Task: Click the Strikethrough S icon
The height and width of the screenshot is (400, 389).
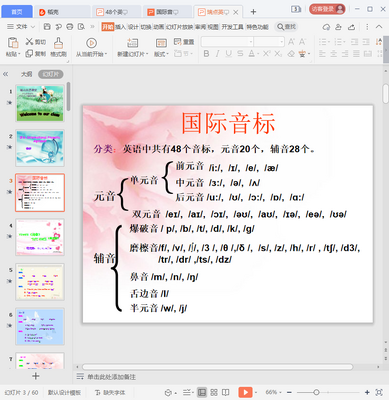Action: coord(240,53)
